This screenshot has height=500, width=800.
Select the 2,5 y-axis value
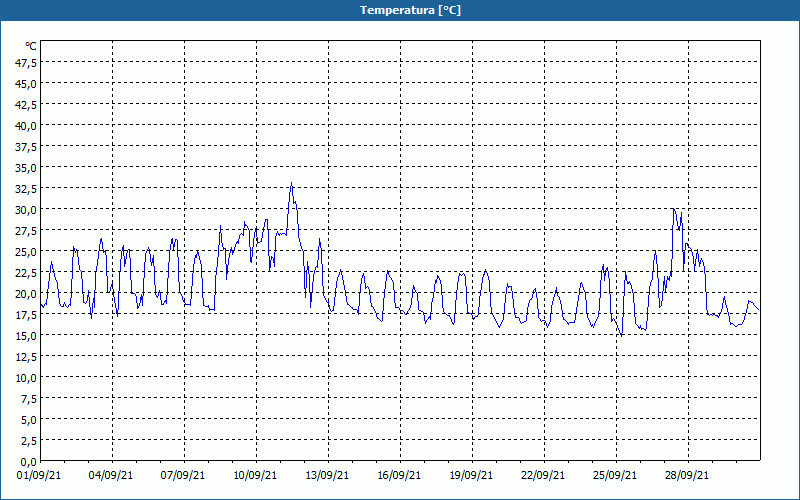(29, 441)
